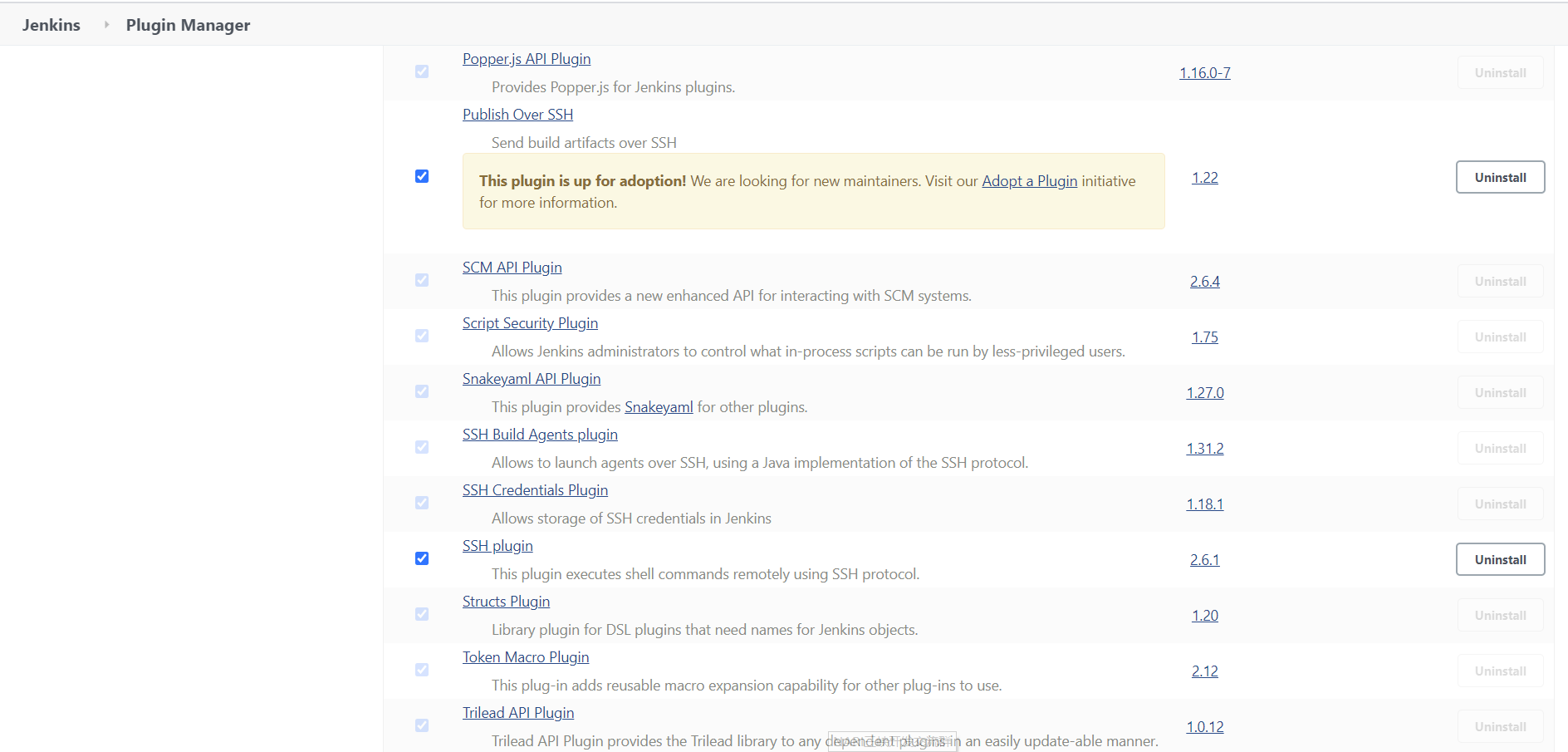This screenshot has width=1568, height=752.
Task: Click version link 1.20
Action: 1204,616
